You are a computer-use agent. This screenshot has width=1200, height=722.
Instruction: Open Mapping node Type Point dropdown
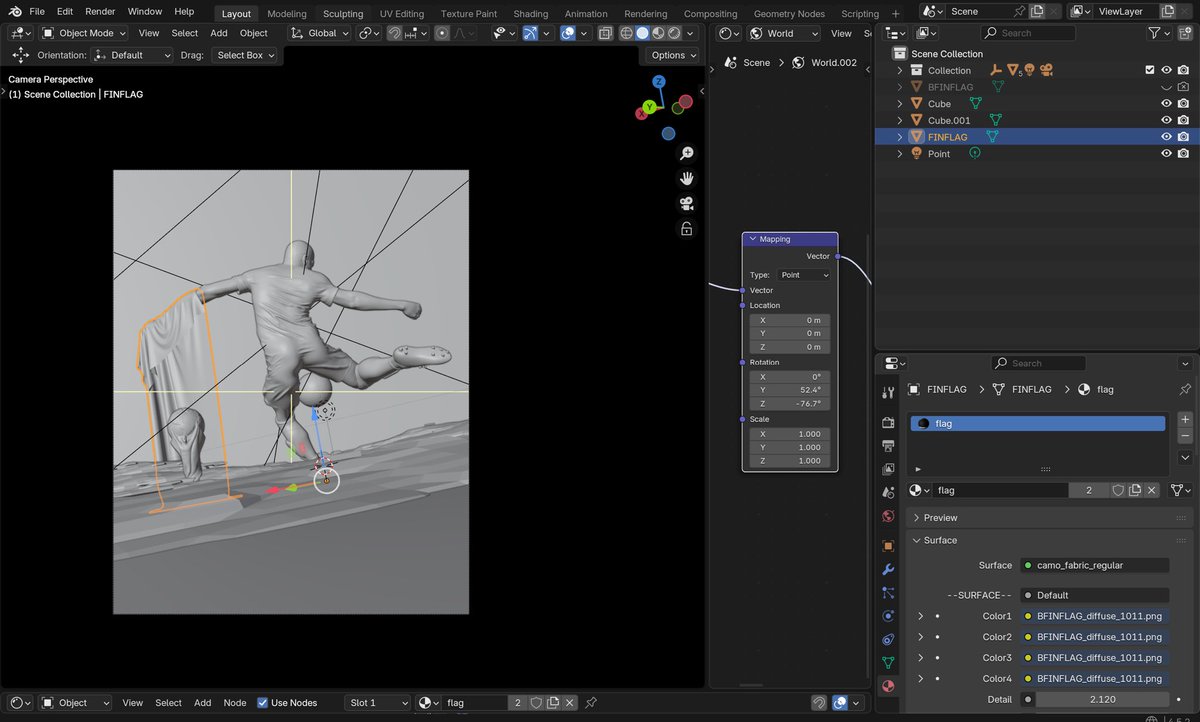coord(804,274)
